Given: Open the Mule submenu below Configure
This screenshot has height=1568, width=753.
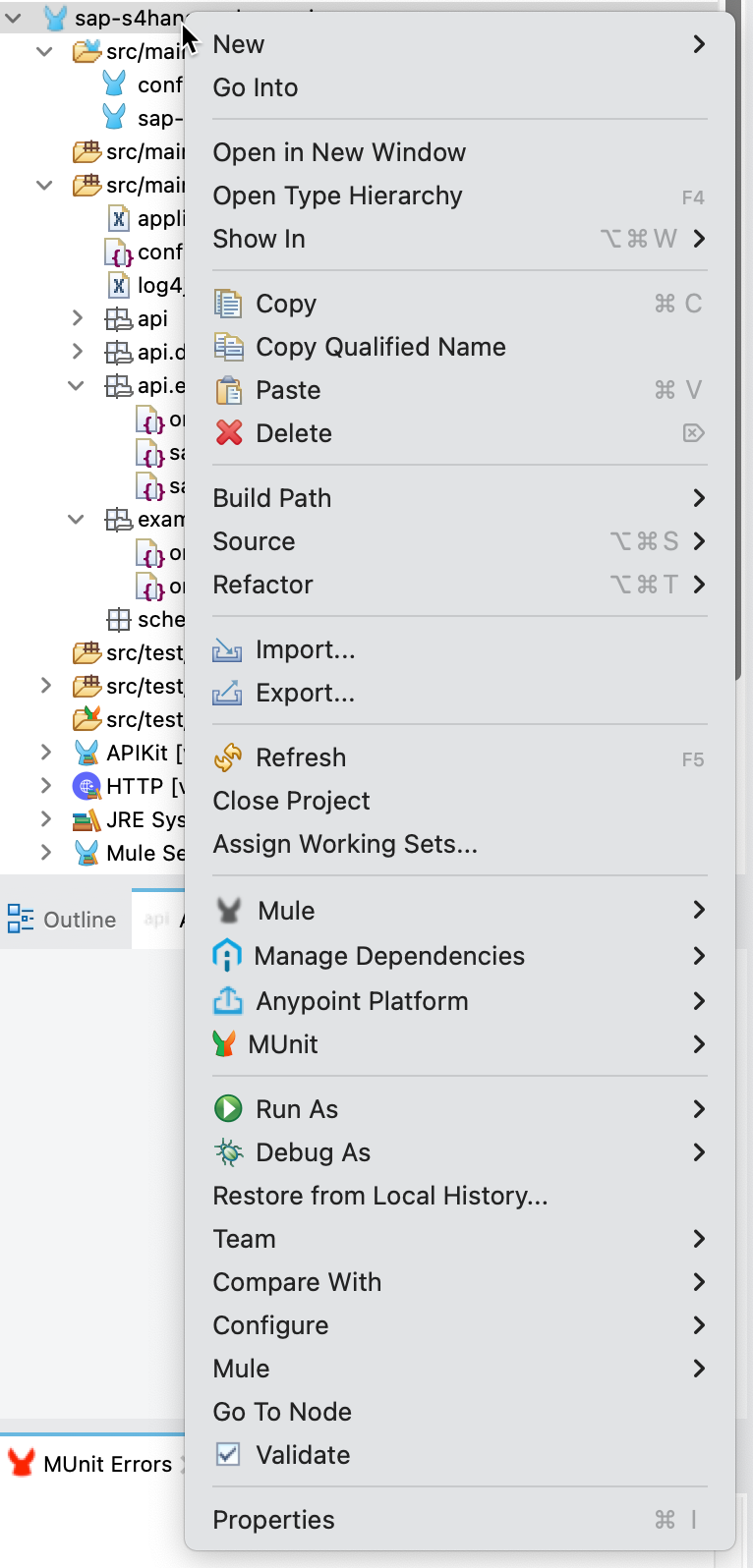Looking at the screenshot, I should point(460,1369).
